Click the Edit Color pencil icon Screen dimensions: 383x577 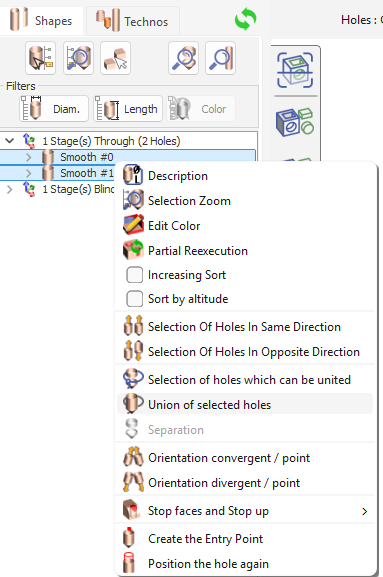coord(133,225)
